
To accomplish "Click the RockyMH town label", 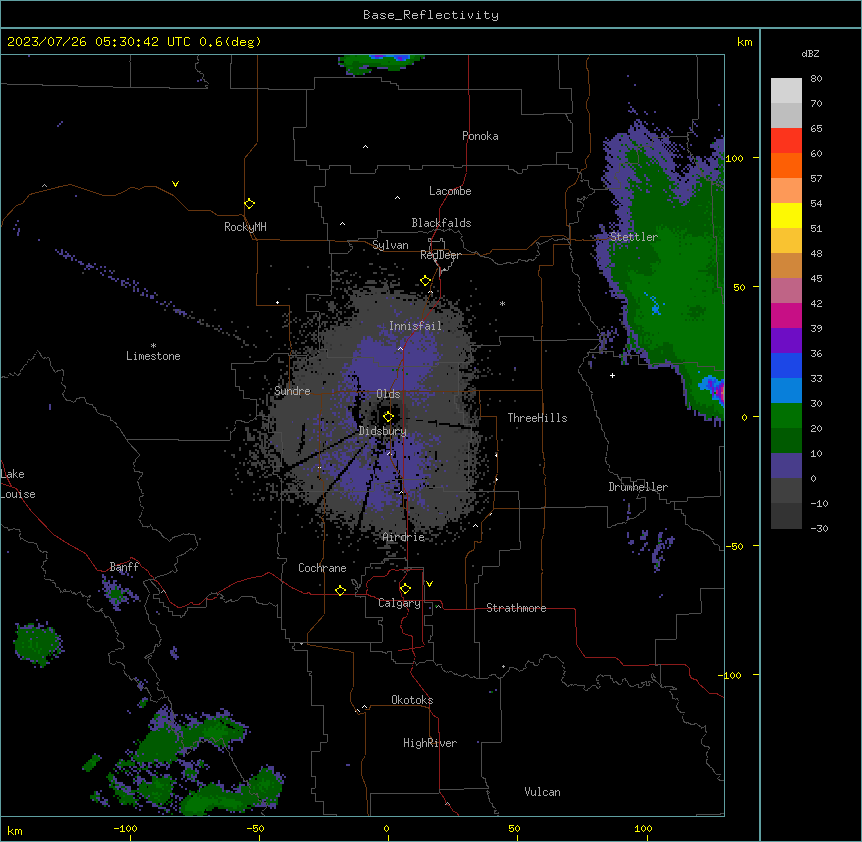I will [245, 227].
